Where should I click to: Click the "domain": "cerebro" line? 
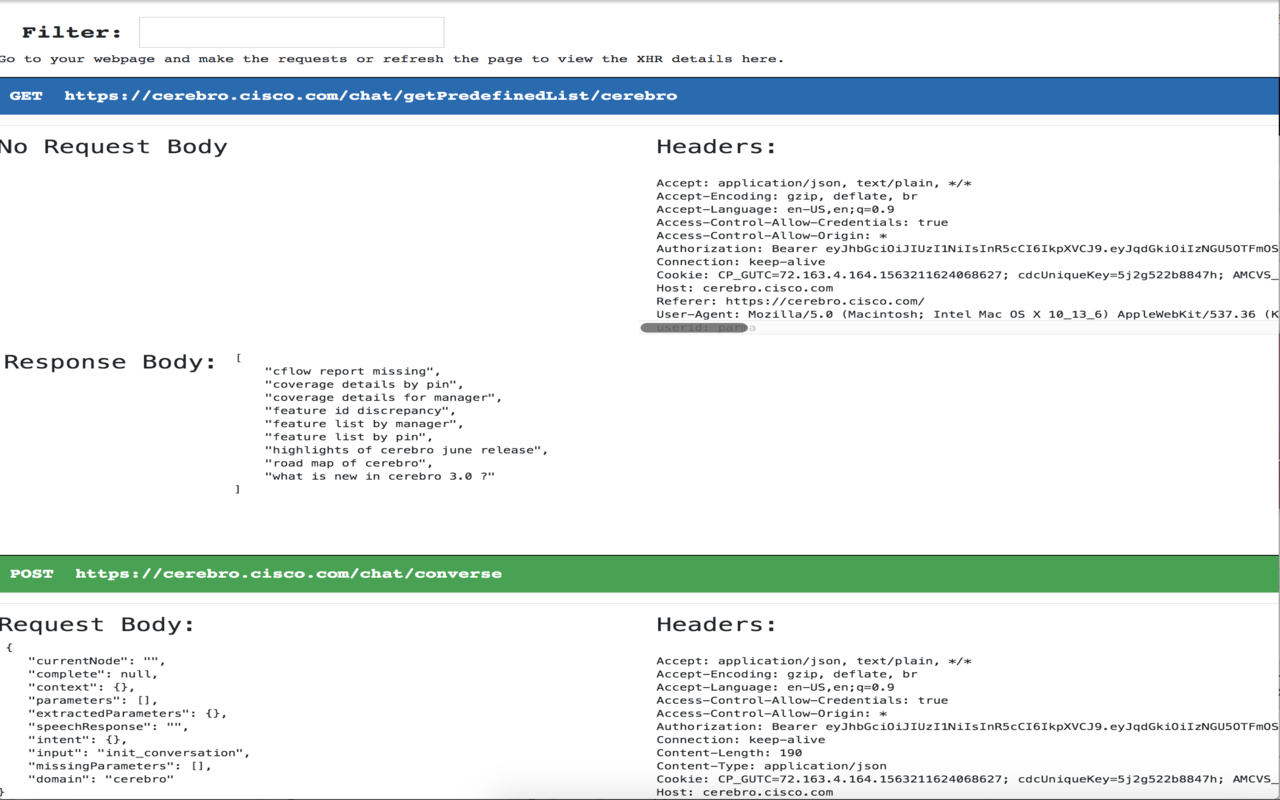coord(101,778)
